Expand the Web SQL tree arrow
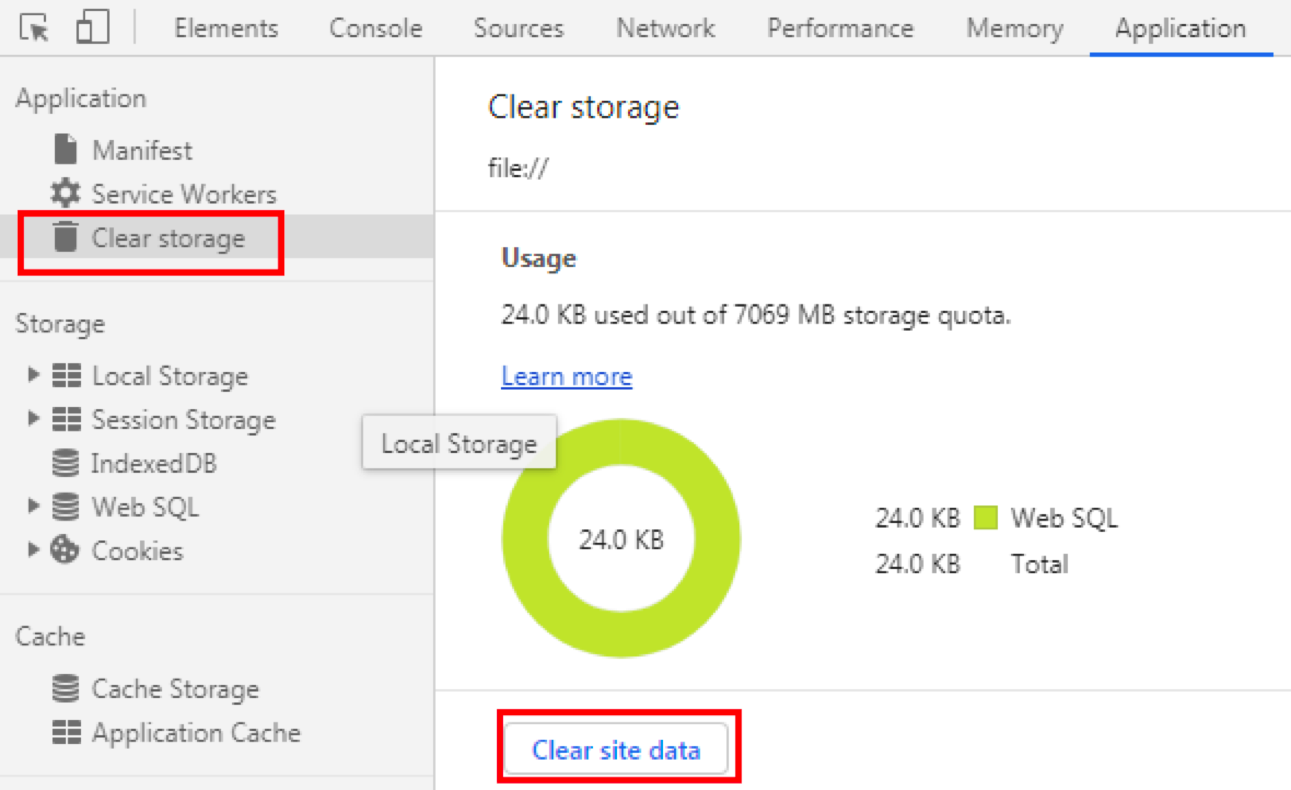Image resolution: width=1291 pixels, height=790 pixels. pyautogui.click(x=33, y=507)
